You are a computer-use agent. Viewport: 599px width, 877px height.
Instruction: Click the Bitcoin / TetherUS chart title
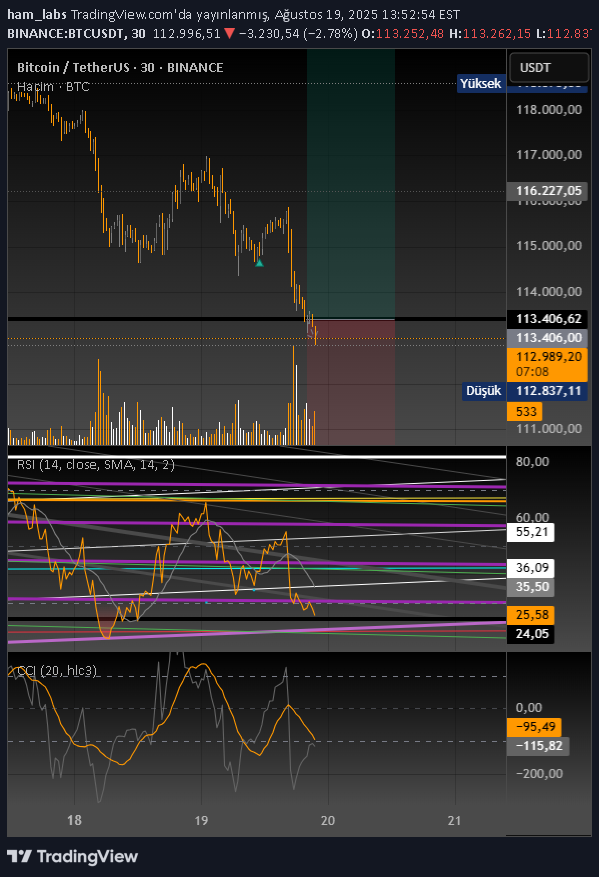tap(120, 68)
